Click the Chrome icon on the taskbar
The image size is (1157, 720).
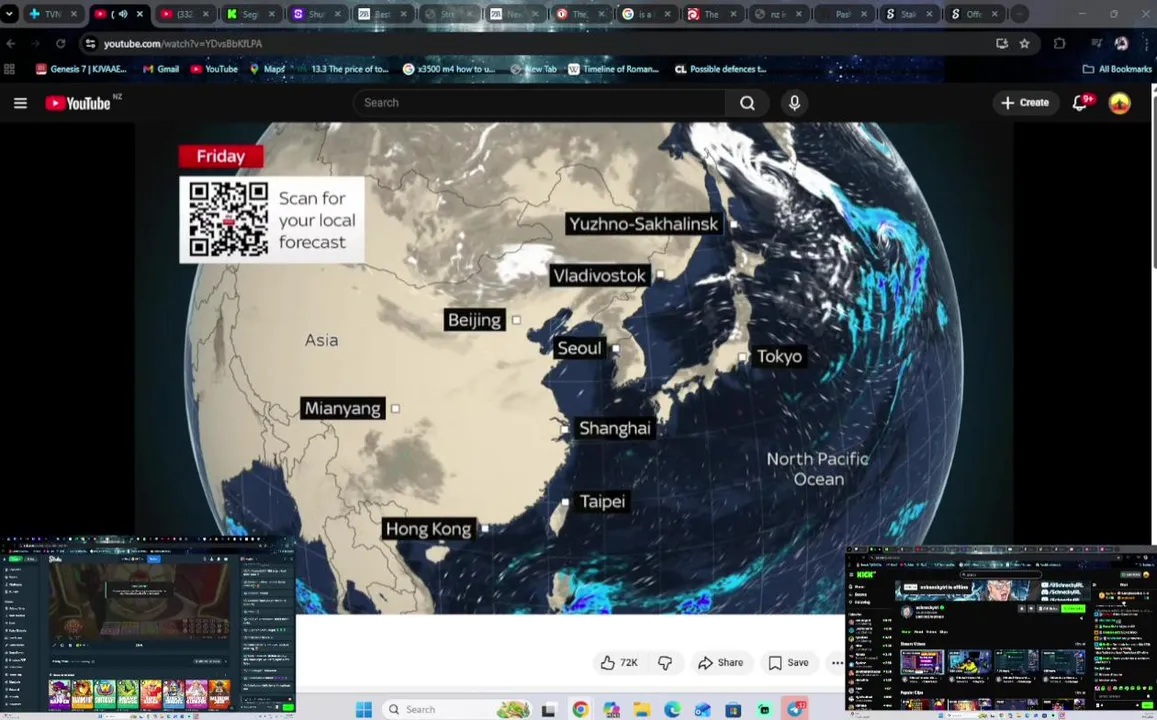point(580,710)
